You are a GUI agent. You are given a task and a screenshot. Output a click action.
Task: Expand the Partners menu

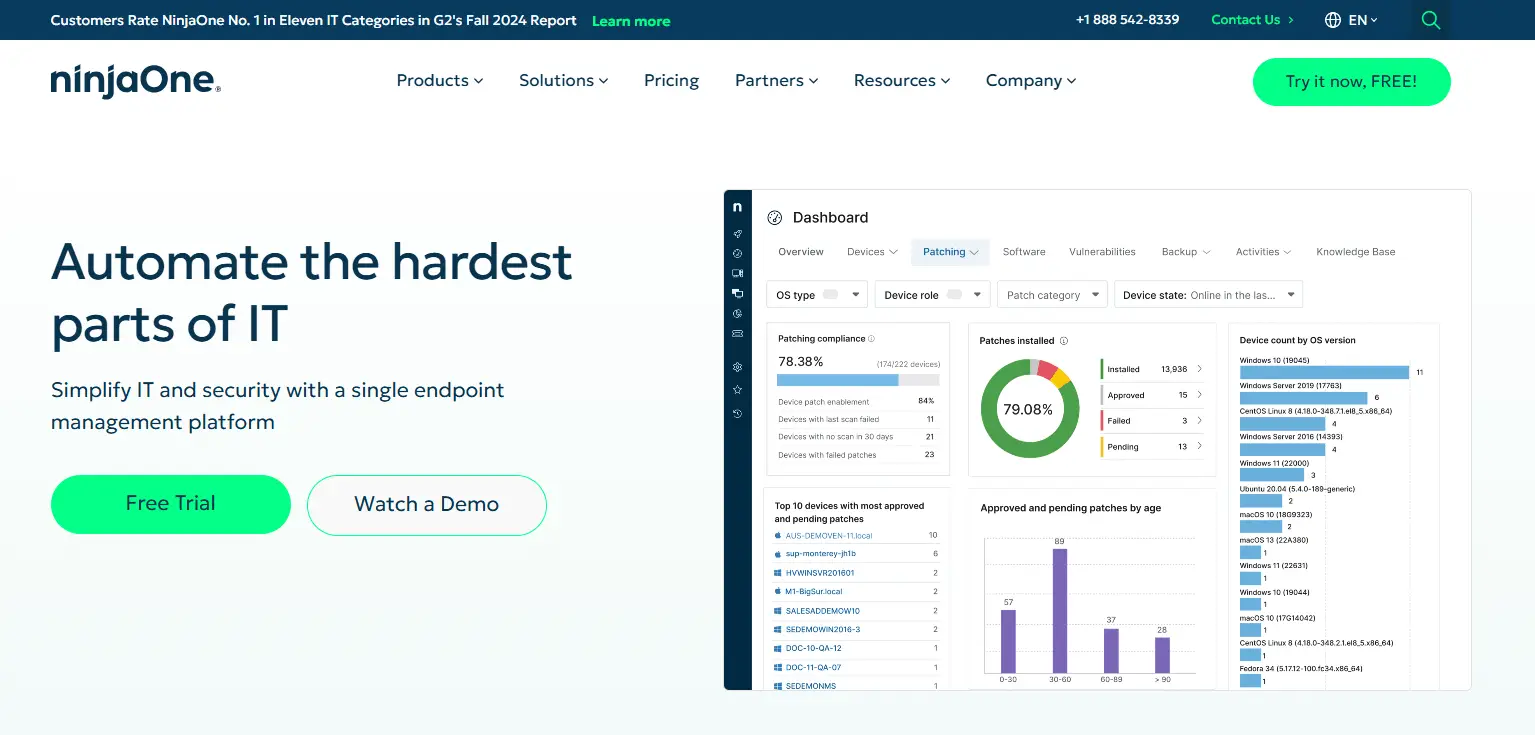pos(777,81)
